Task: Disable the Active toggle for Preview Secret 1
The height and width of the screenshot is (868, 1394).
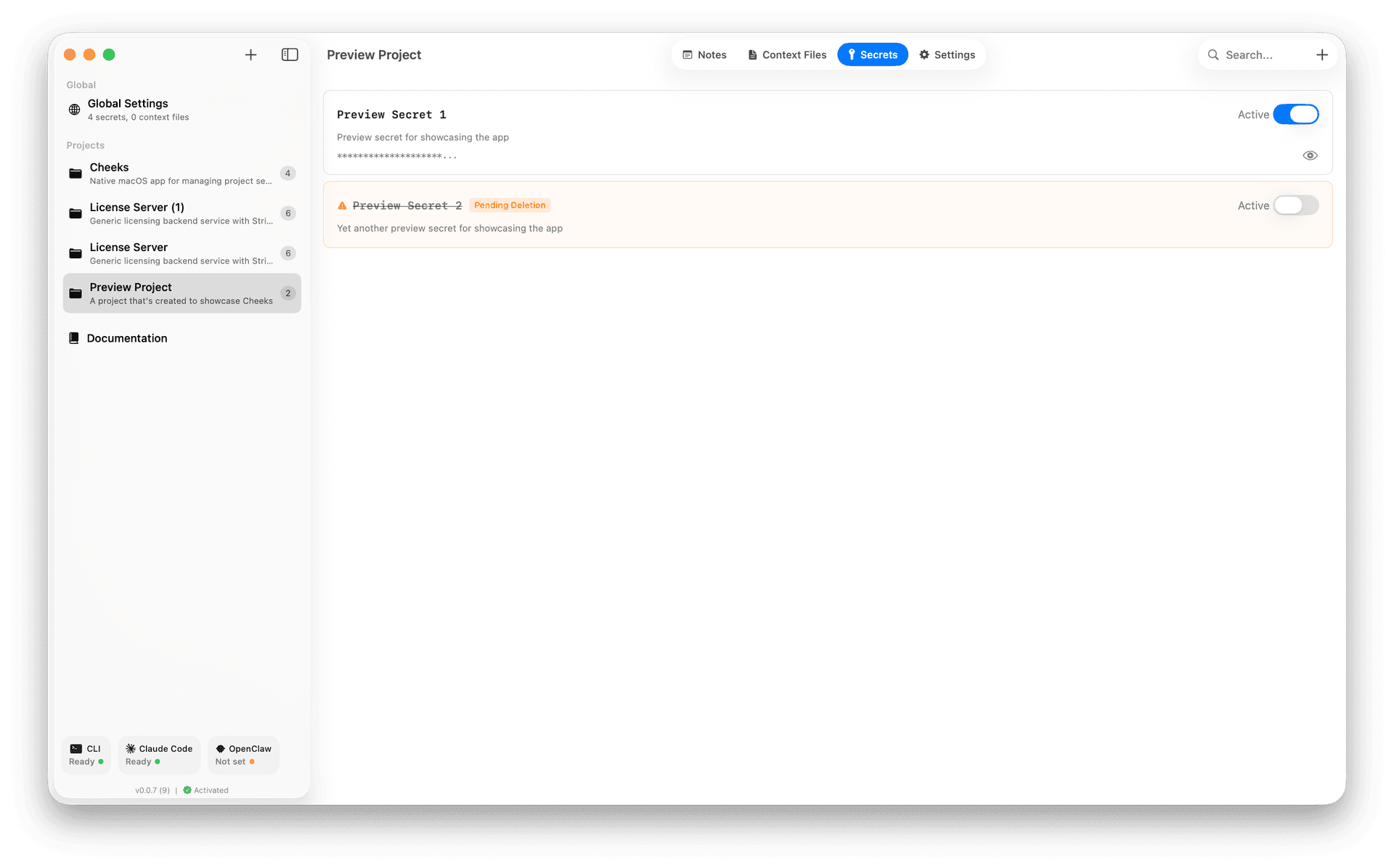Action: pyautogui.click(x=1295, y=114)
